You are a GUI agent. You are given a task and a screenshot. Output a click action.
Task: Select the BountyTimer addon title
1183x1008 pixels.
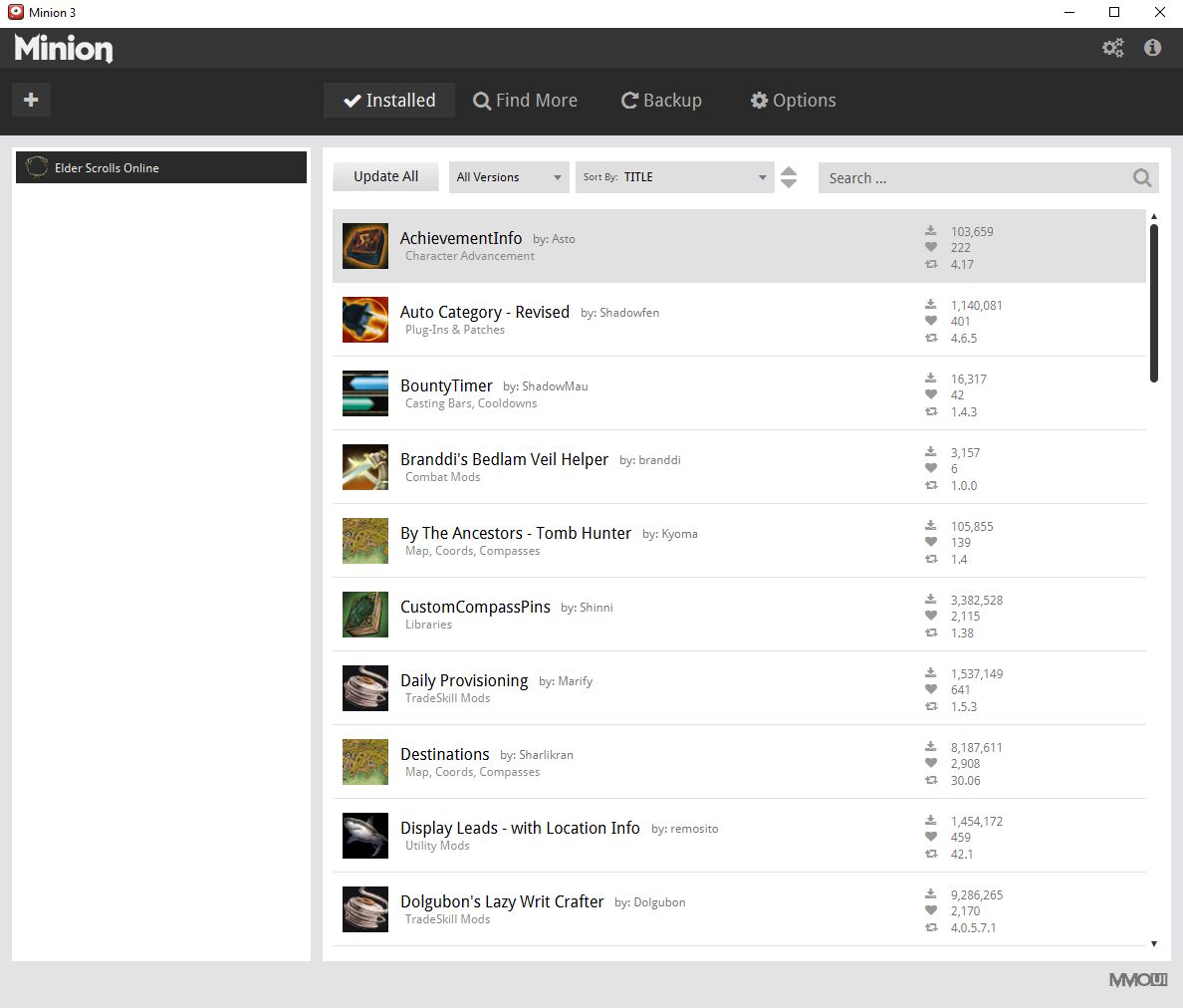[446, 385]
